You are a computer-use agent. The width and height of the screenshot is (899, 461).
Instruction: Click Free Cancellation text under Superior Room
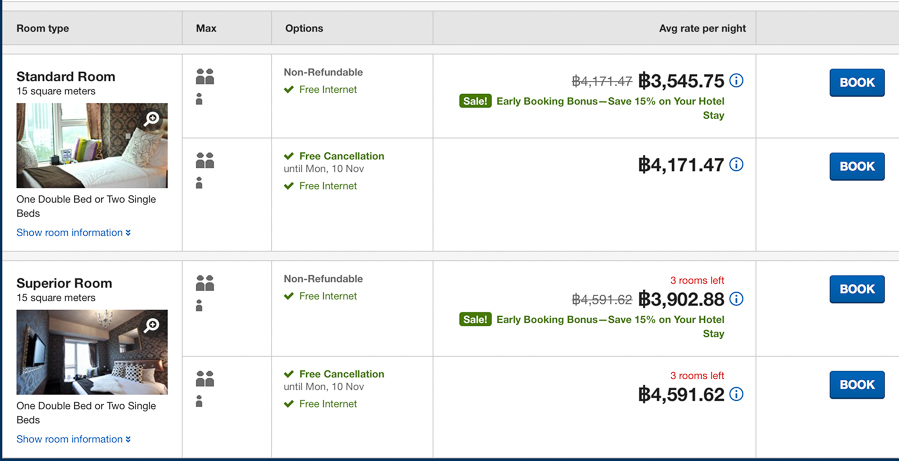point(342,374)
